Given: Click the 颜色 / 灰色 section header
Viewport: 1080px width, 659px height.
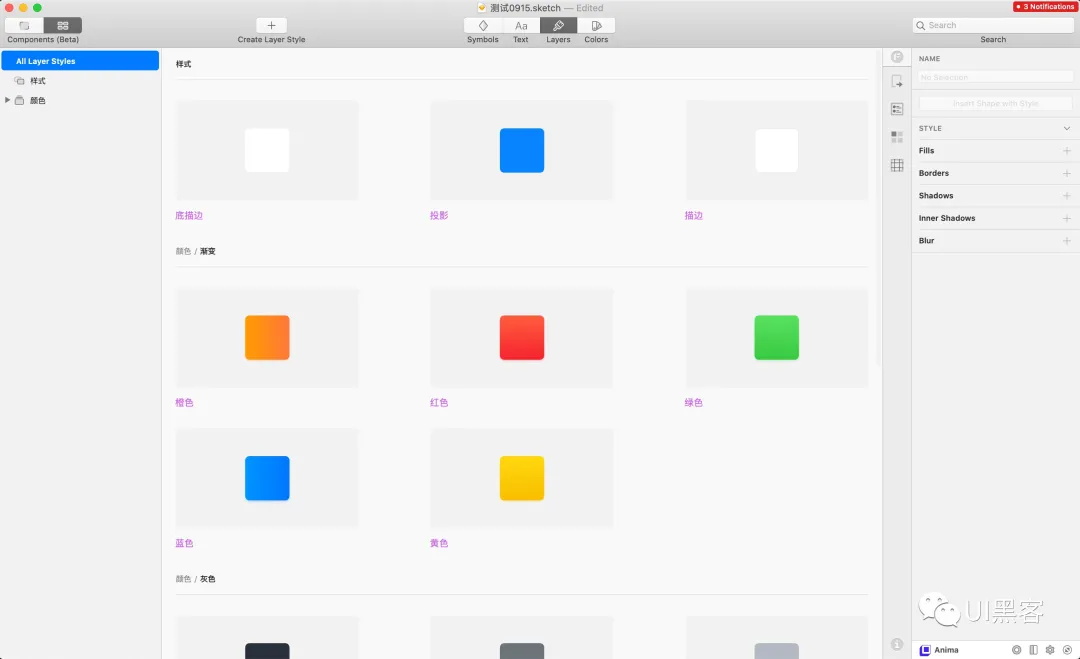Looking at the screenshot, I should pos(196,579).
